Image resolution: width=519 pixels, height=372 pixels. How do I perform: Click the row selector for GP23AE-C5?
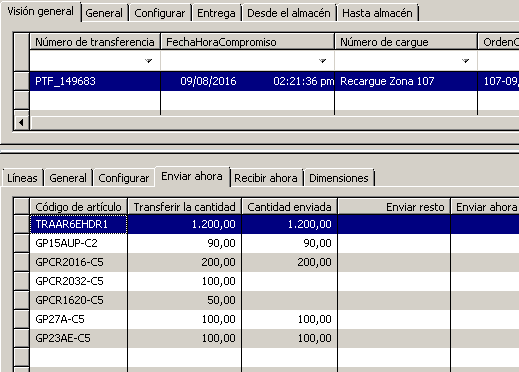[x=21, y=338]
